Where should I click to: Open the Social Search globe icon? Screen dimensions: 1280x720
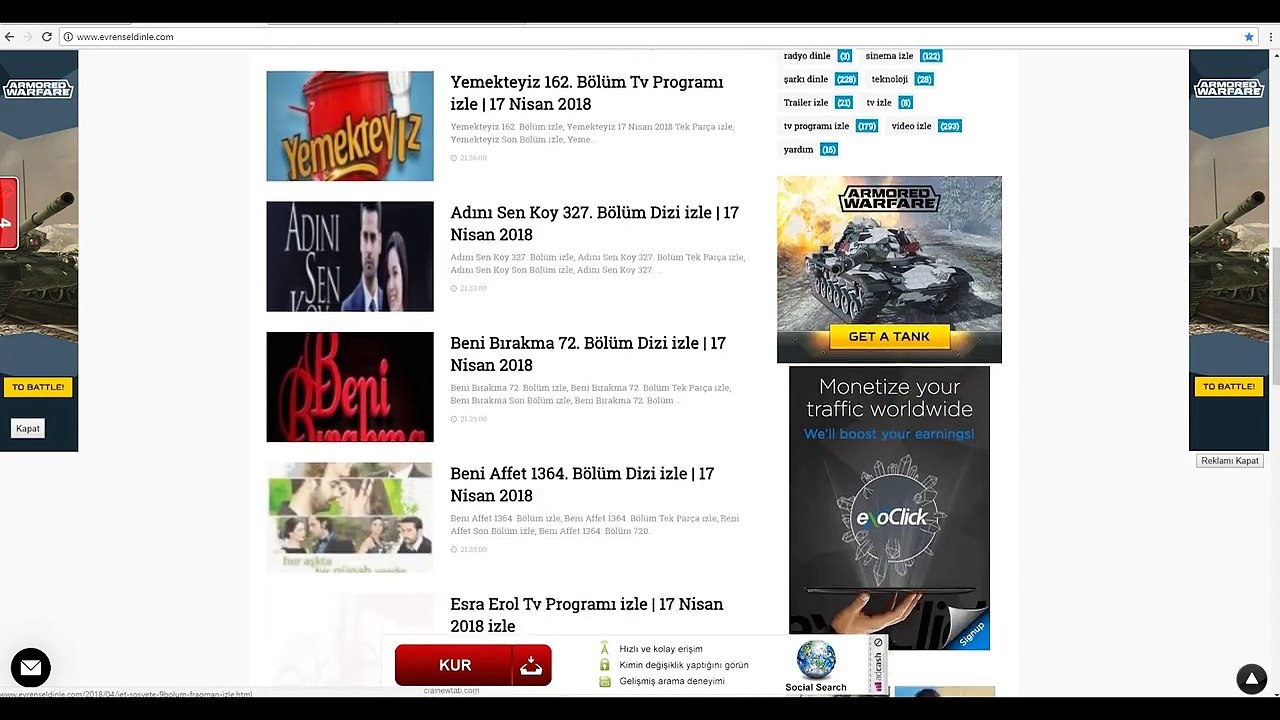(816, 660)
